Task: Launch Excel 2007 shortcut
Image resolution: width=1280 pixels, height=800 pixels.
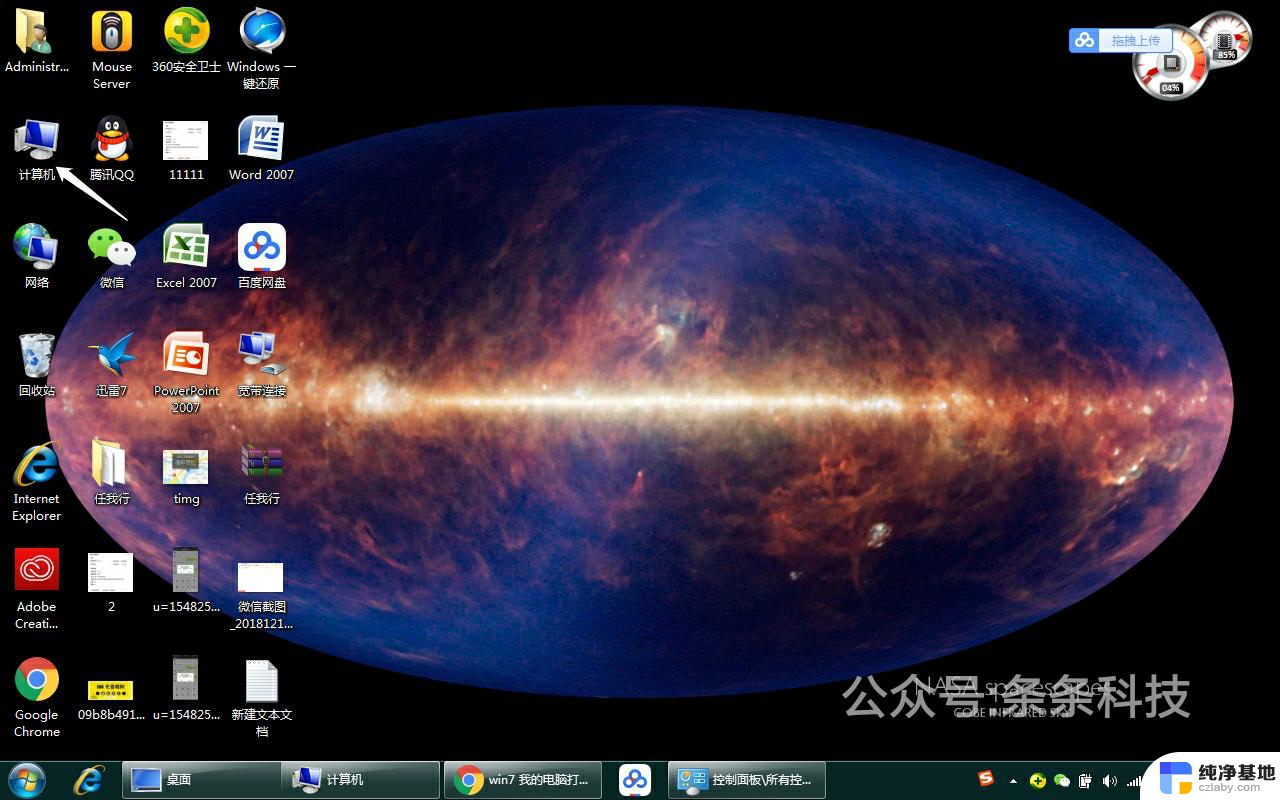Action: pyautogui.click(x=187, y=258)
